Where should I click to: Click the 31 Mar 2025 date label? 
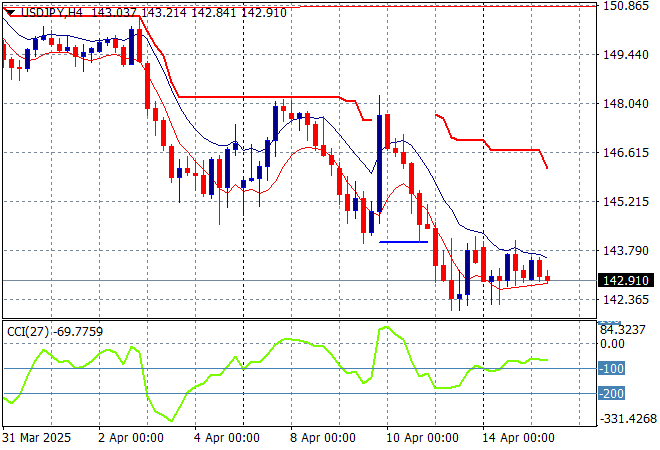click(x=37, y=438)
